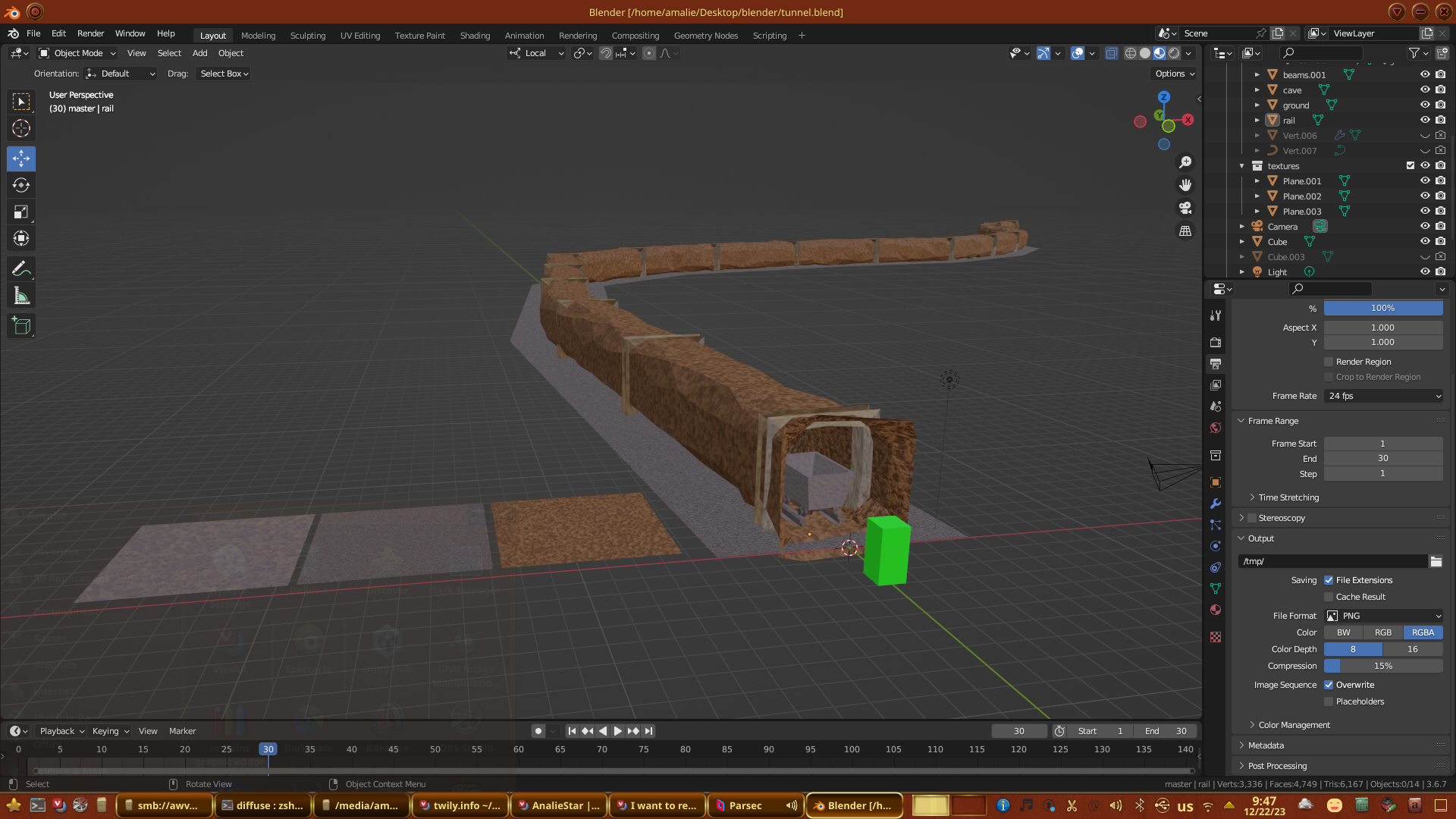Open the File Format PNG dropdown
1456x819 pixels.
tap(1383, 616)
